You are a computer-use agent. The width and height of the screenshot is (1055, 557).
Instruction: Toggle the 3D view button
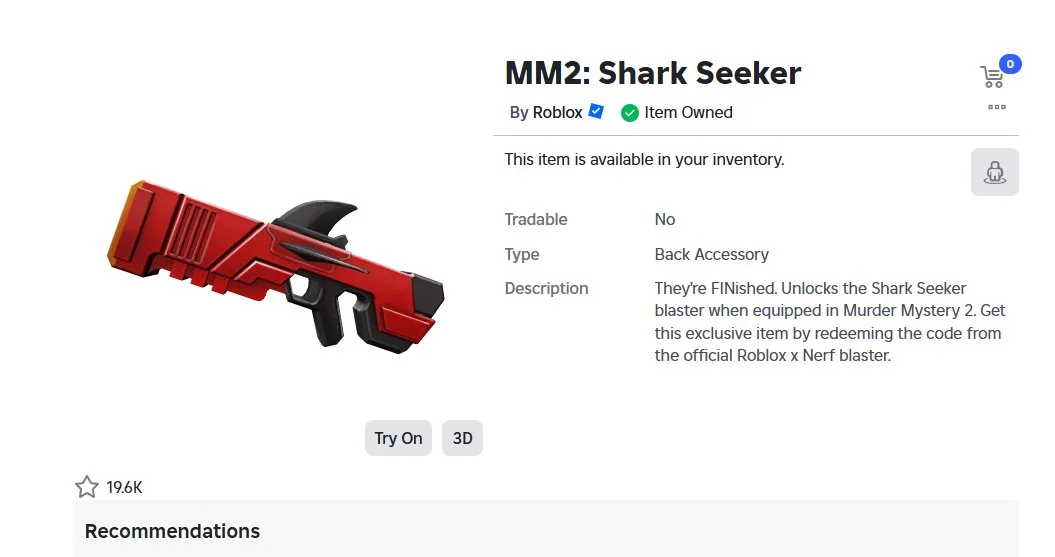coord(462,438)
